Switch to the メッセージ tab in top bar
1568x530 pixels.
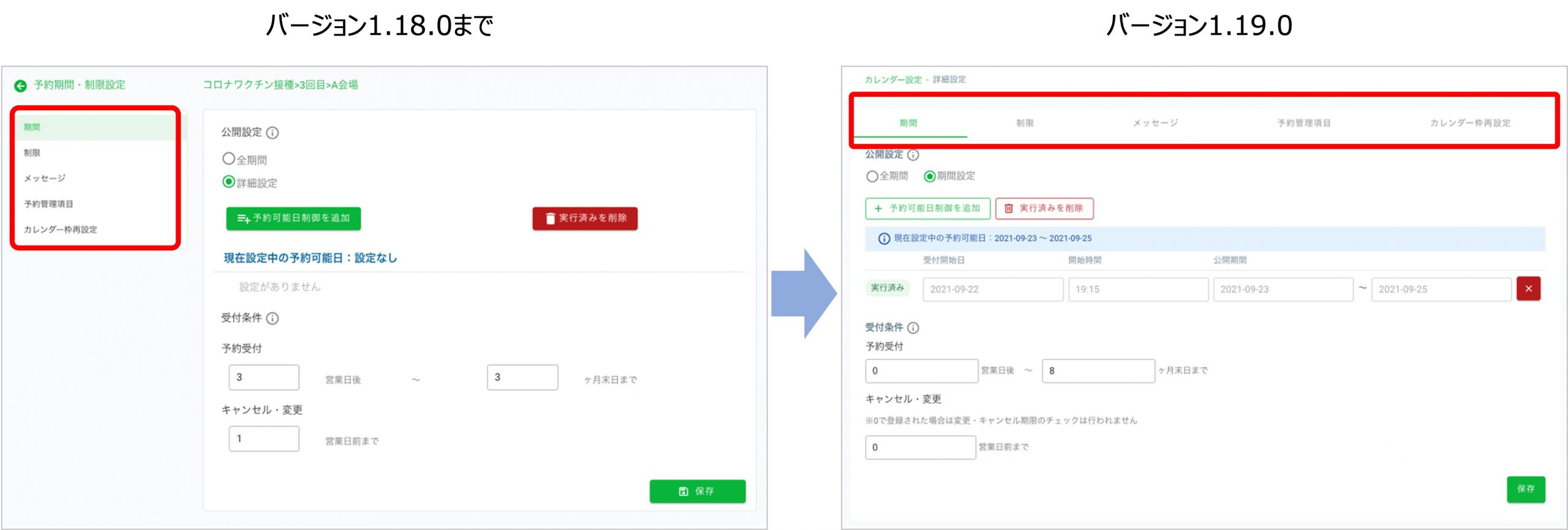[1155, 123]
